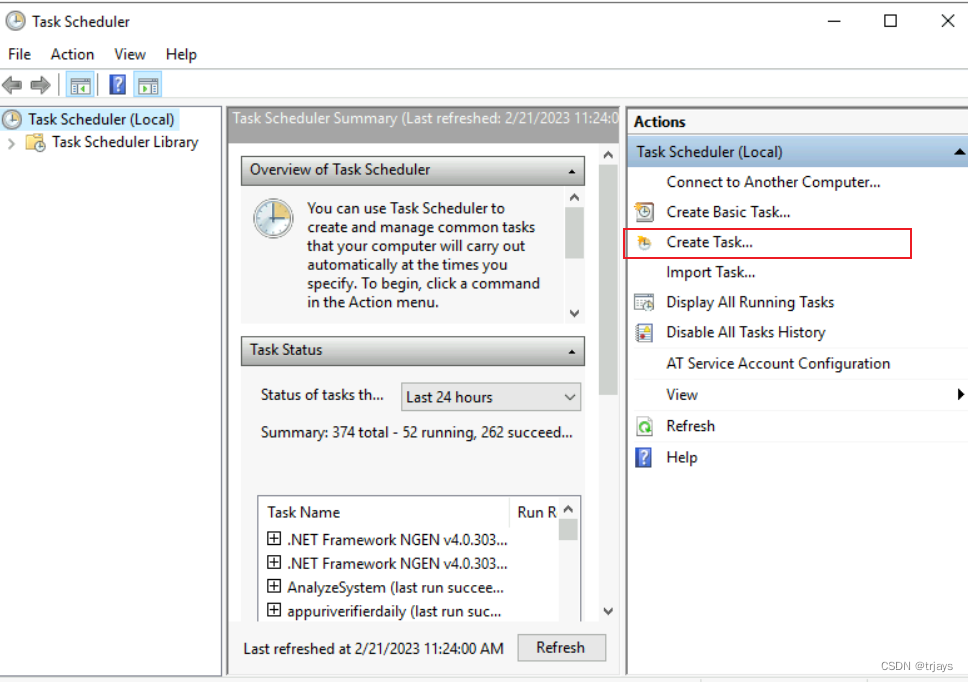Toggle the Show/Hide Action Pane toolbar icon
The width and height of the screenshot is (968, 682).
[x=148, y=85]
